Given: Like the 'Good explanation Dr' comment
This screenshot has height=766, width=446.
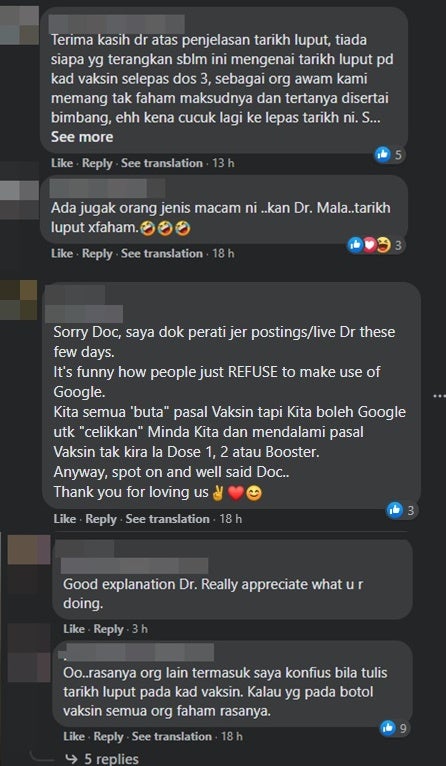Looking at the screenshot, I should click(74, 629).
